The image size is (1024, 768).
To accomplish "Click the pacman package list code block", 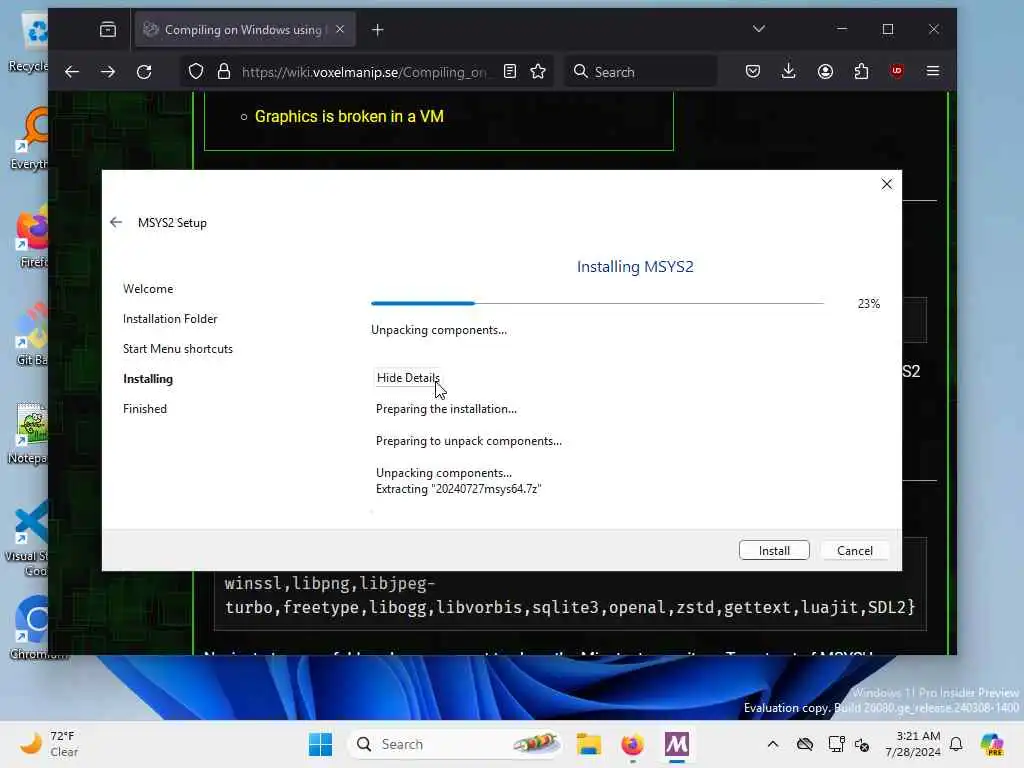I will pyautogui.click(x=570, y=596).
